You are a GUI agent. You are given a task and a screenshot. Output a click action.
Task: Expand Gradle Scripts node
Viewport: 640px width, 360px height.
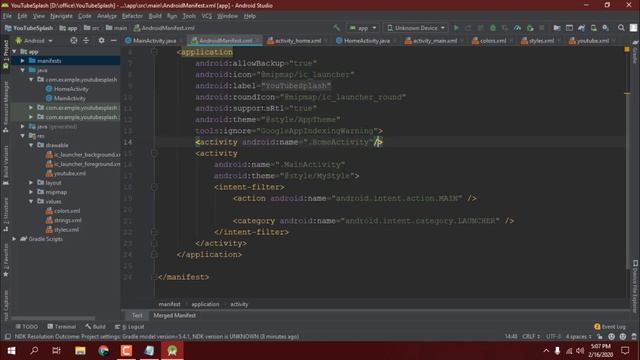click(x=14, y=239)
